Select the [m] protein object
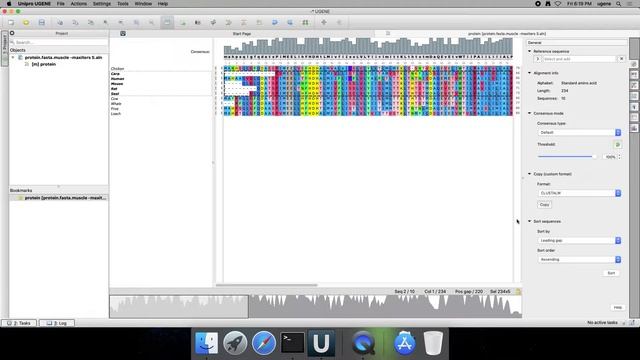 pyautogui.click(x=43, y=64)
